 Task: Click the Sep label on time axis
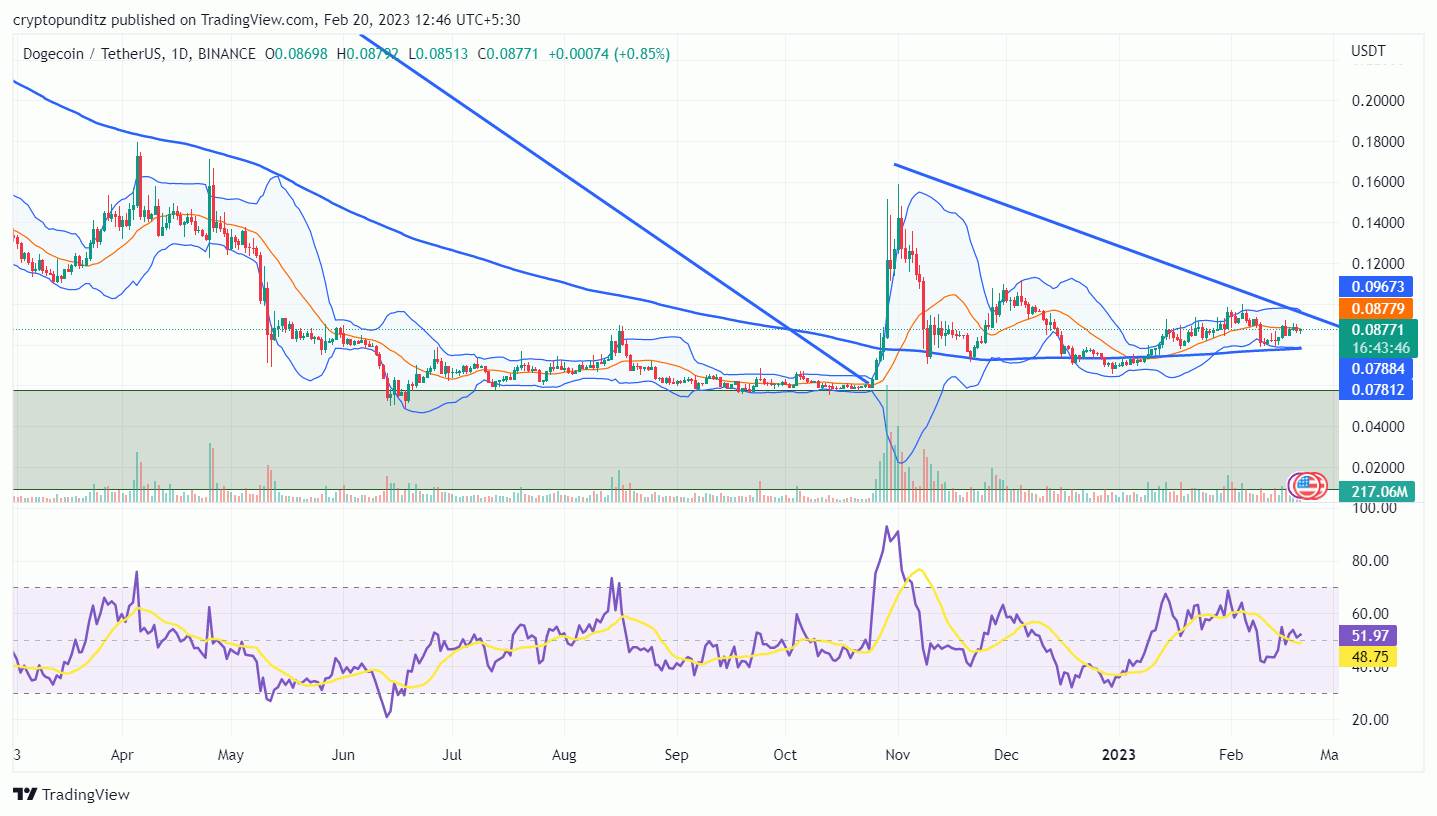[677, 754]
